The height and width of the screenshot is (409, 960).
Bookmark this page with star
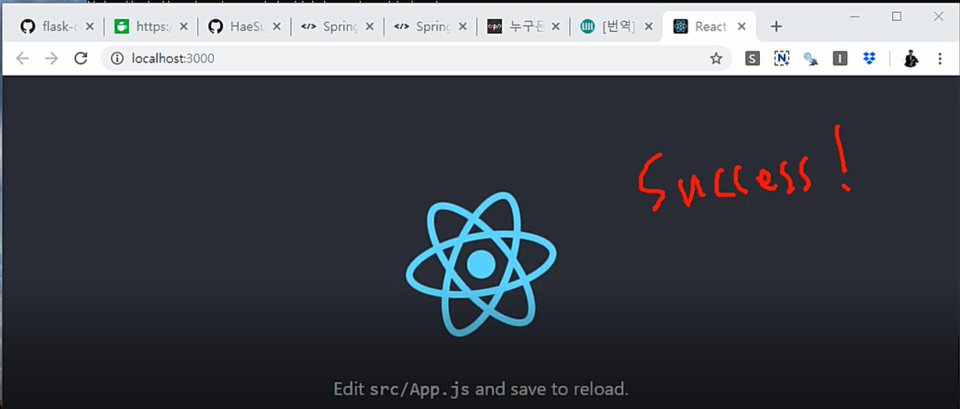tap(716, 59)
